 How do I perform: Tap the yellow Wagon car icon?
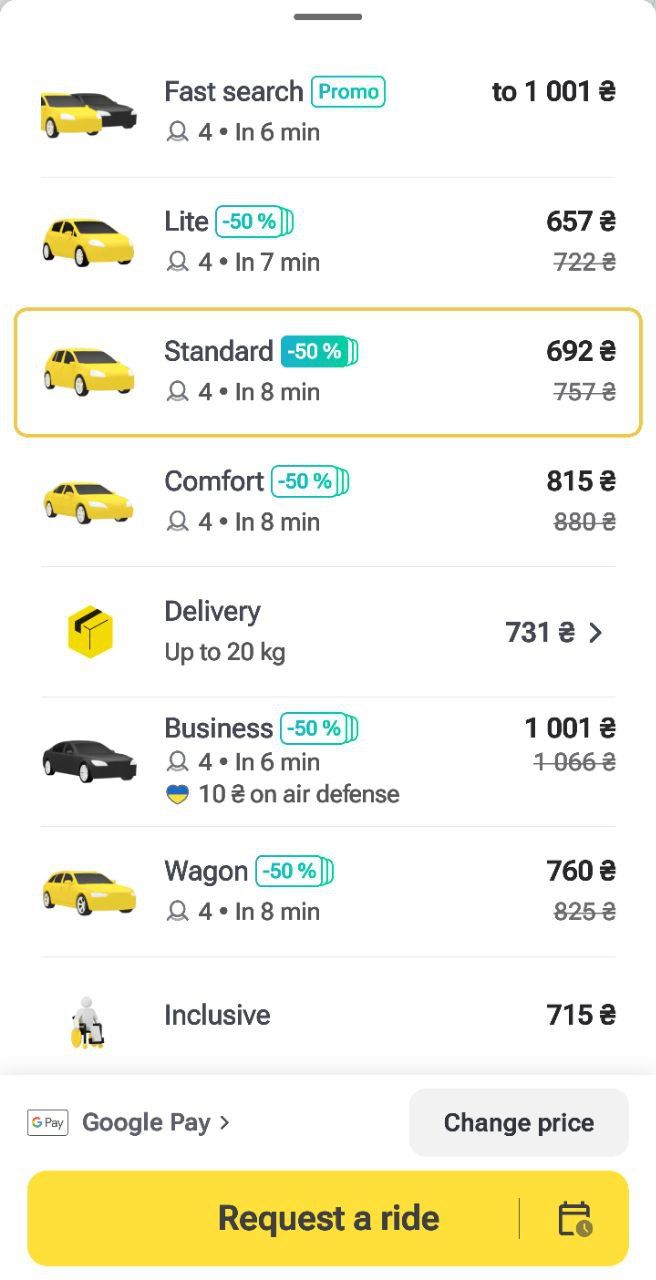pyautogui.click(x=88, y=891)
